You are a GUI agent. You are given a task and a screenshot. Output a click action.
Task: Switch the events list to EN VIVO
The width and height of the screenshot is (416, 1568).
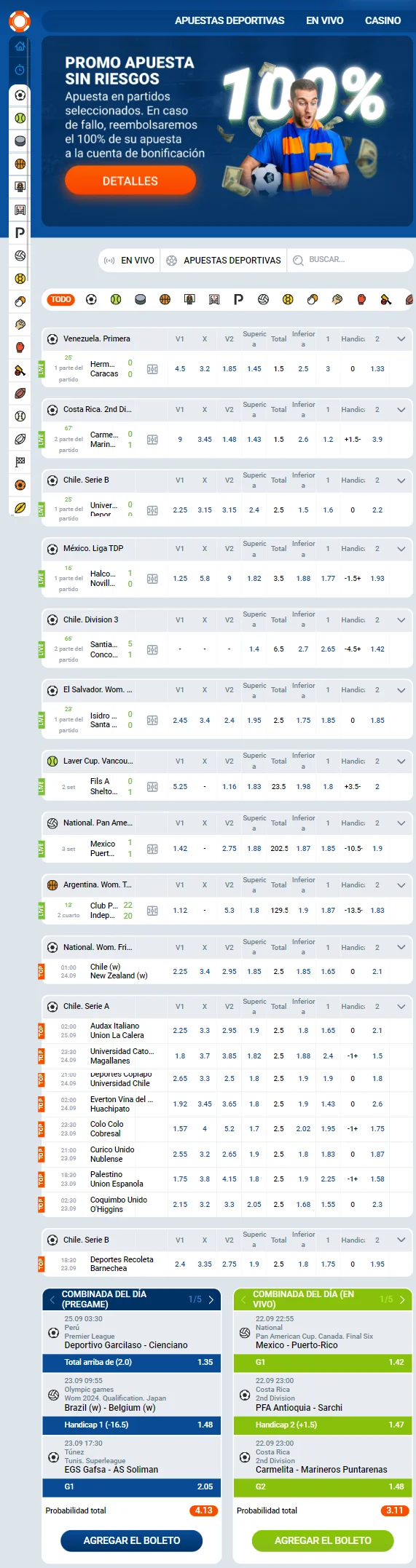(x=130, y=260)
